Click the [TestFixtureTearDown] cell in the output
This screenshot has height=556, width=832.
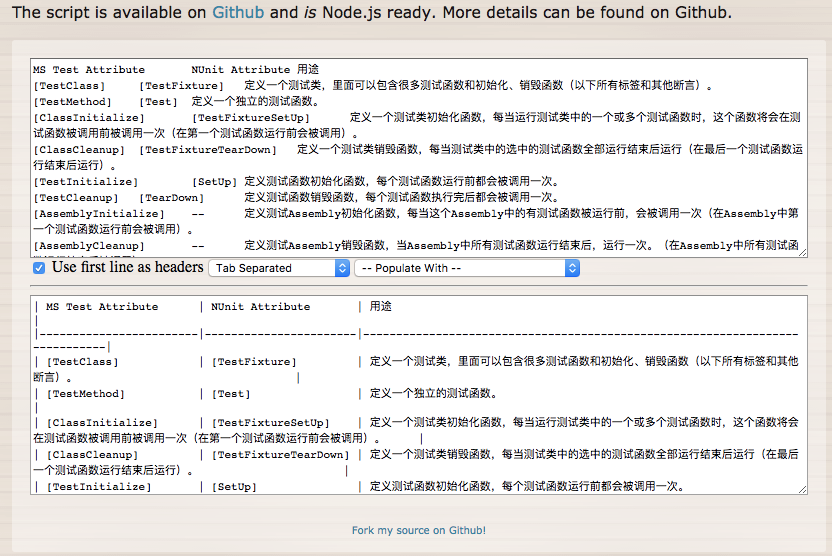pos(280,455)
